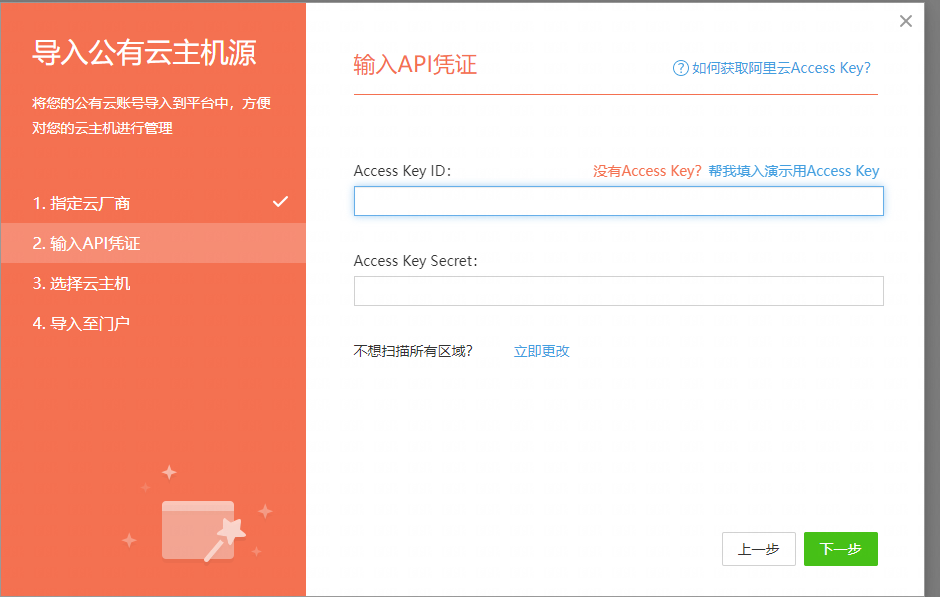Click the 上一步 button
Viewport: 940px width, 597px height.
[x=758, y=548]
